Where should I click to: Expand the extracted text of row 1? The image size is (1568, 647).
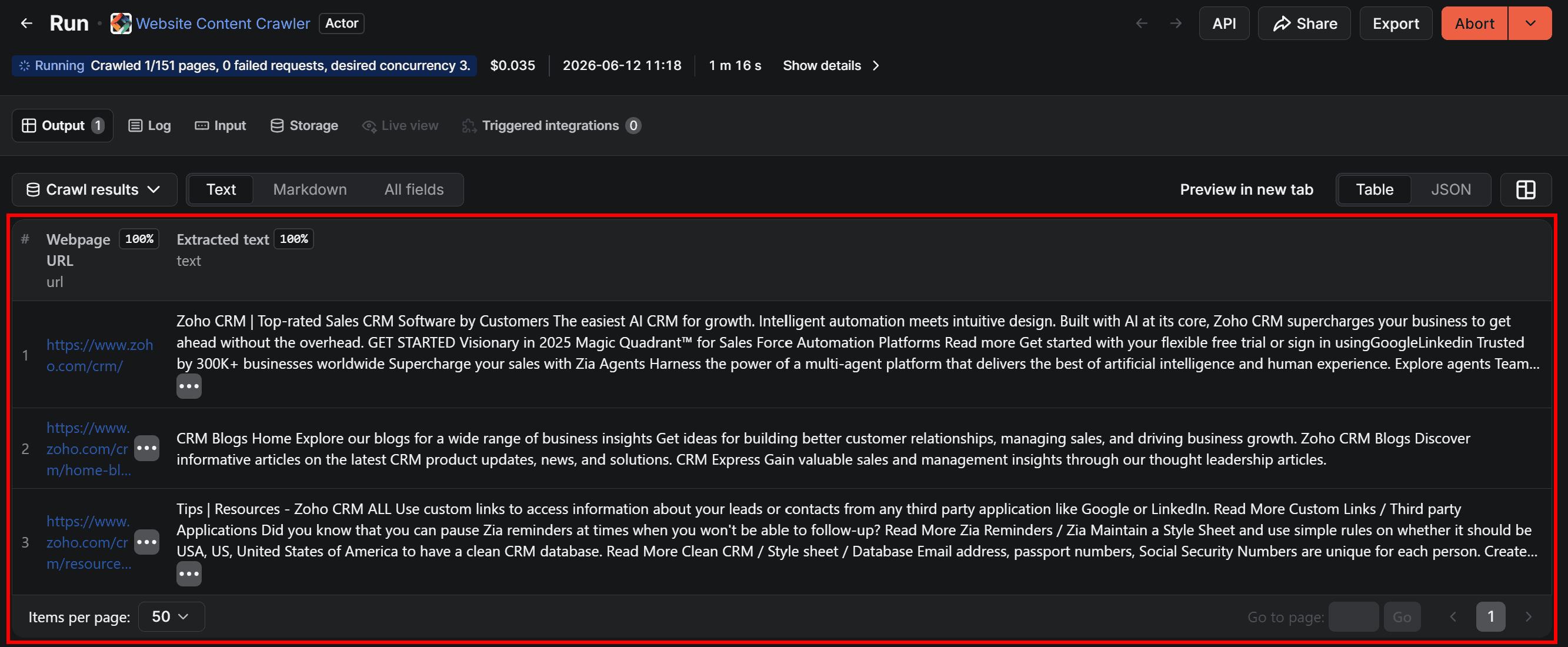point(189,386)
